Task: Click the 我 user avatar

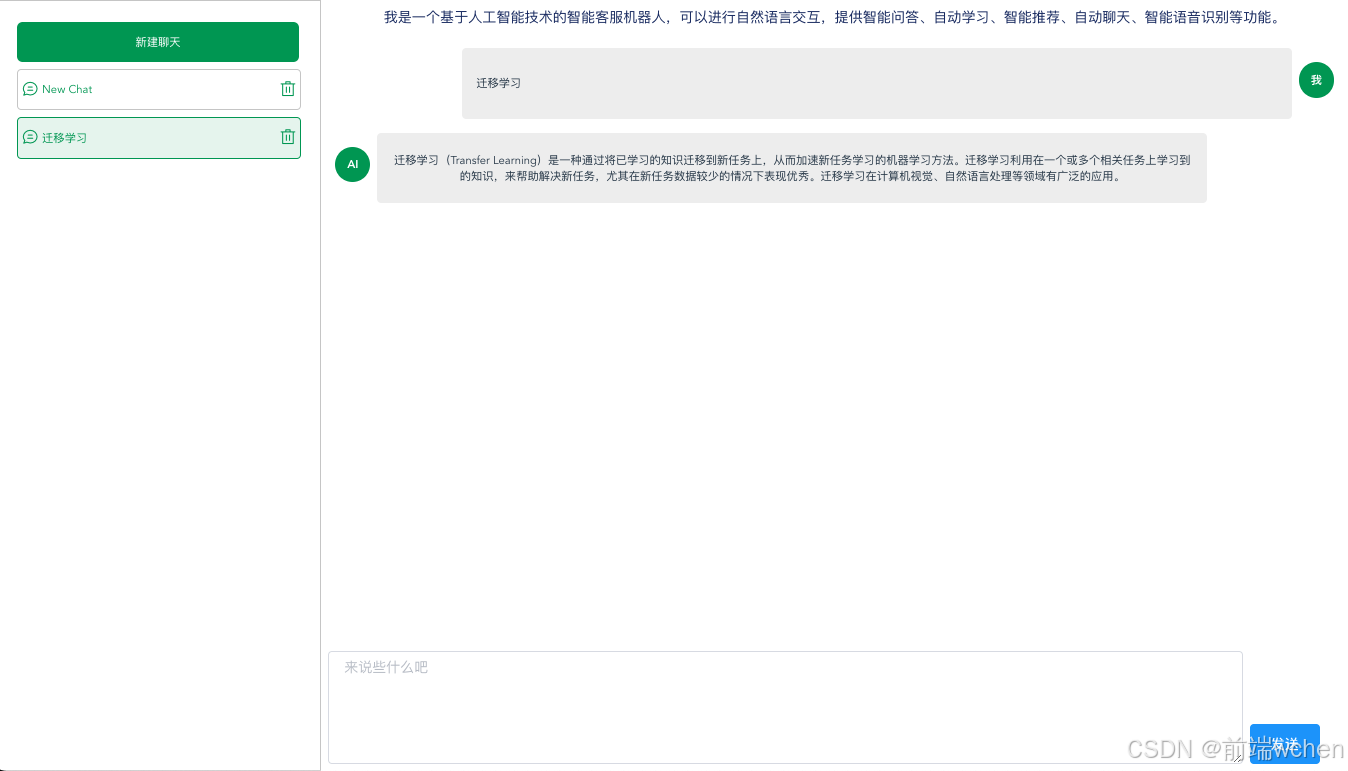Action: pyautogui.click(x=1316, y=80)
